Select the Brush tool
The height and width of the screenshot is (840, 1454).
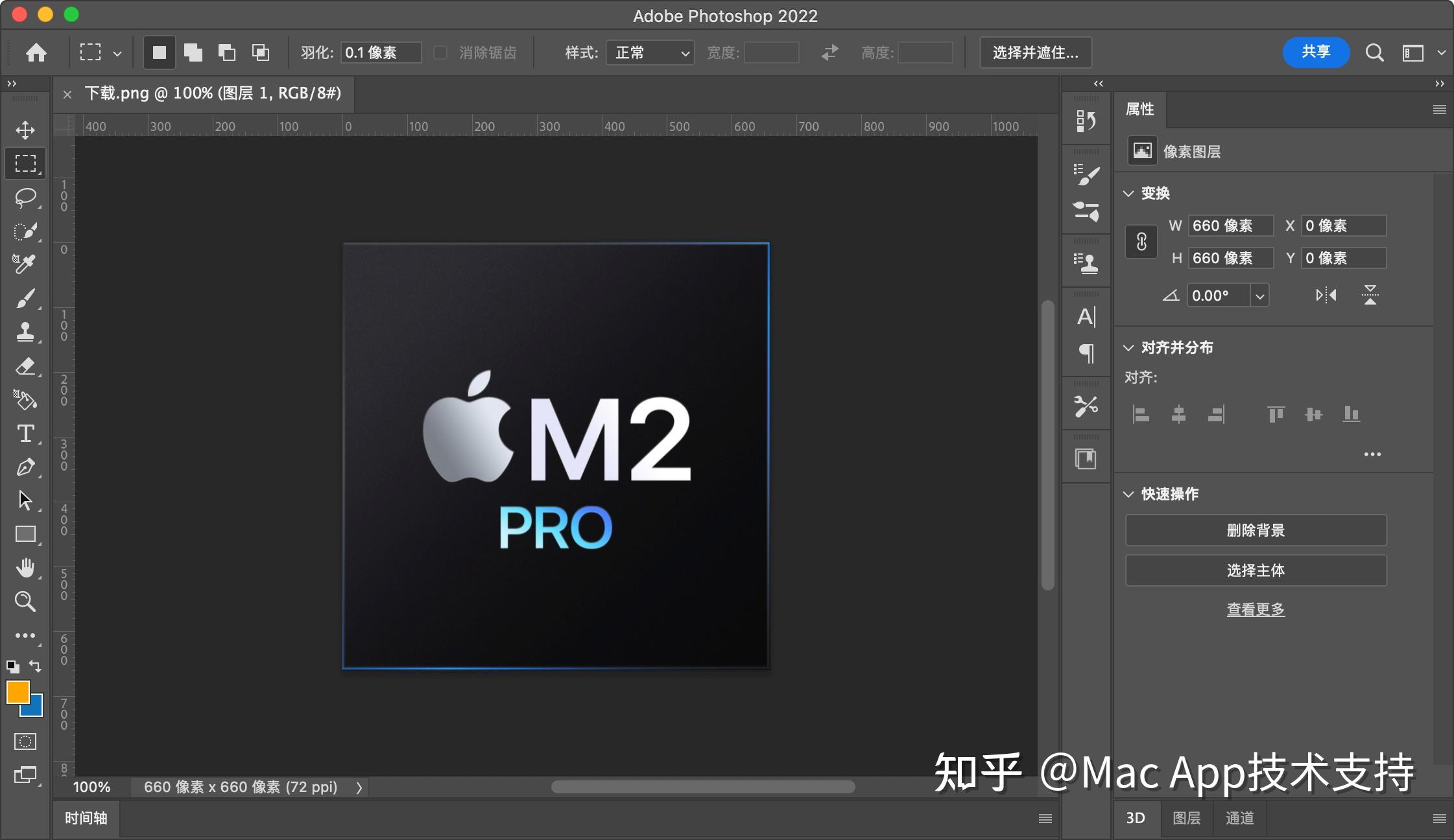[26, 298]
